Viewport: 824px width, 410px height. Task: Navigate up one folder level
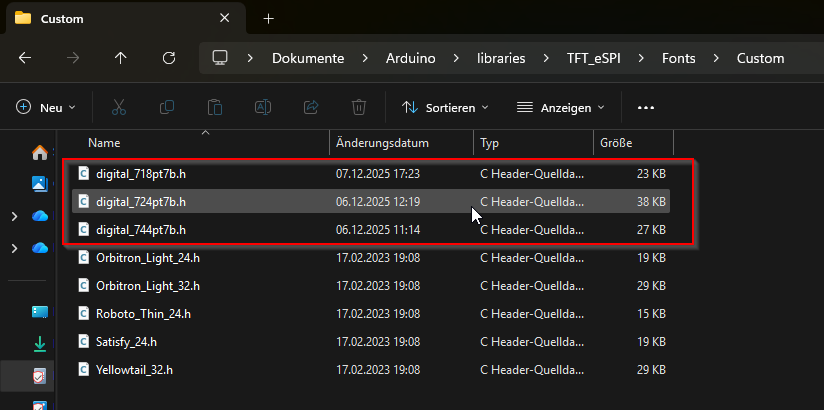tap(121, 58)
